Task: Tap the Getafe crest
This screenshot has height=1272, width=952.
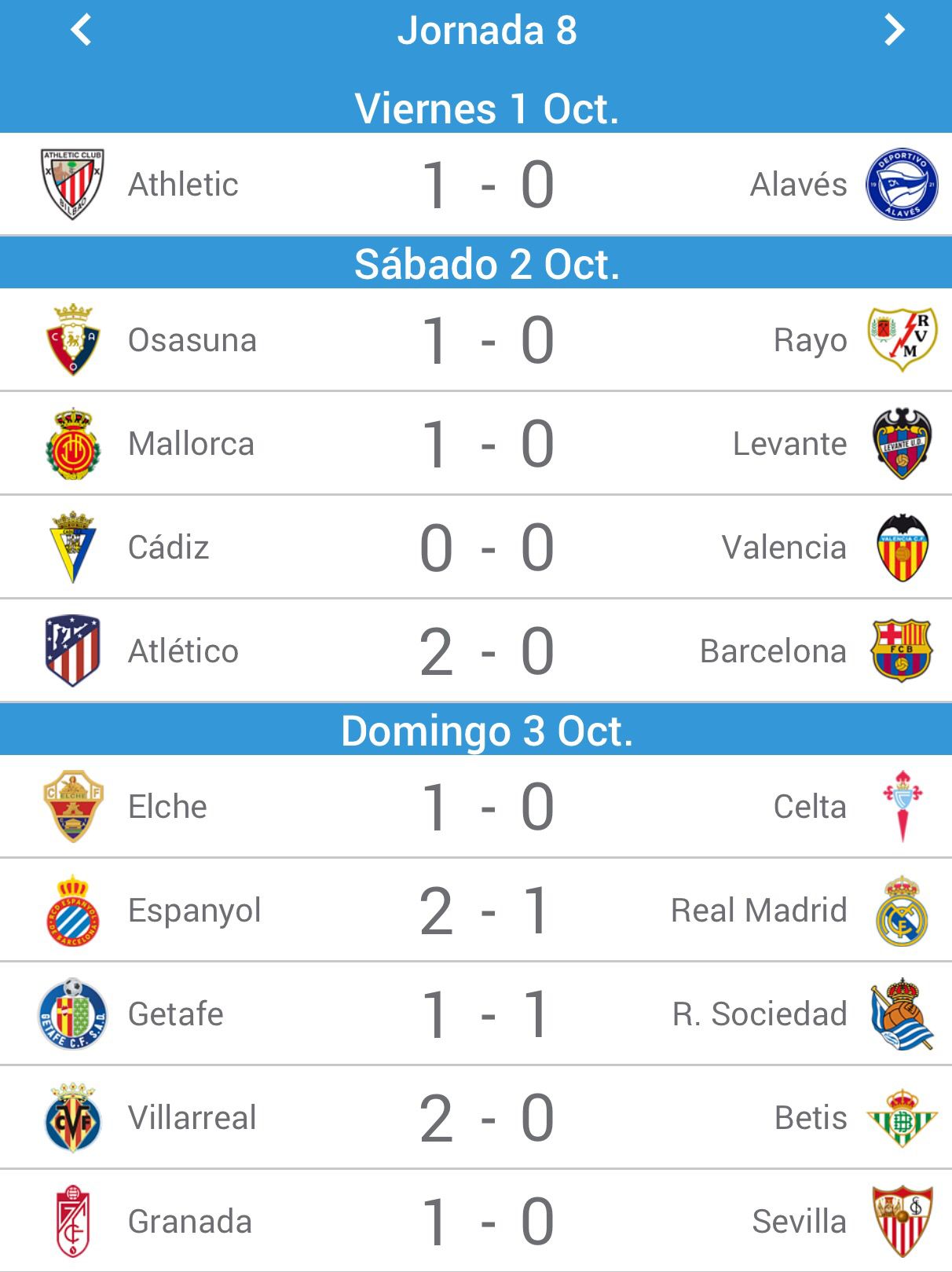Action: (x=73, y=1014)
